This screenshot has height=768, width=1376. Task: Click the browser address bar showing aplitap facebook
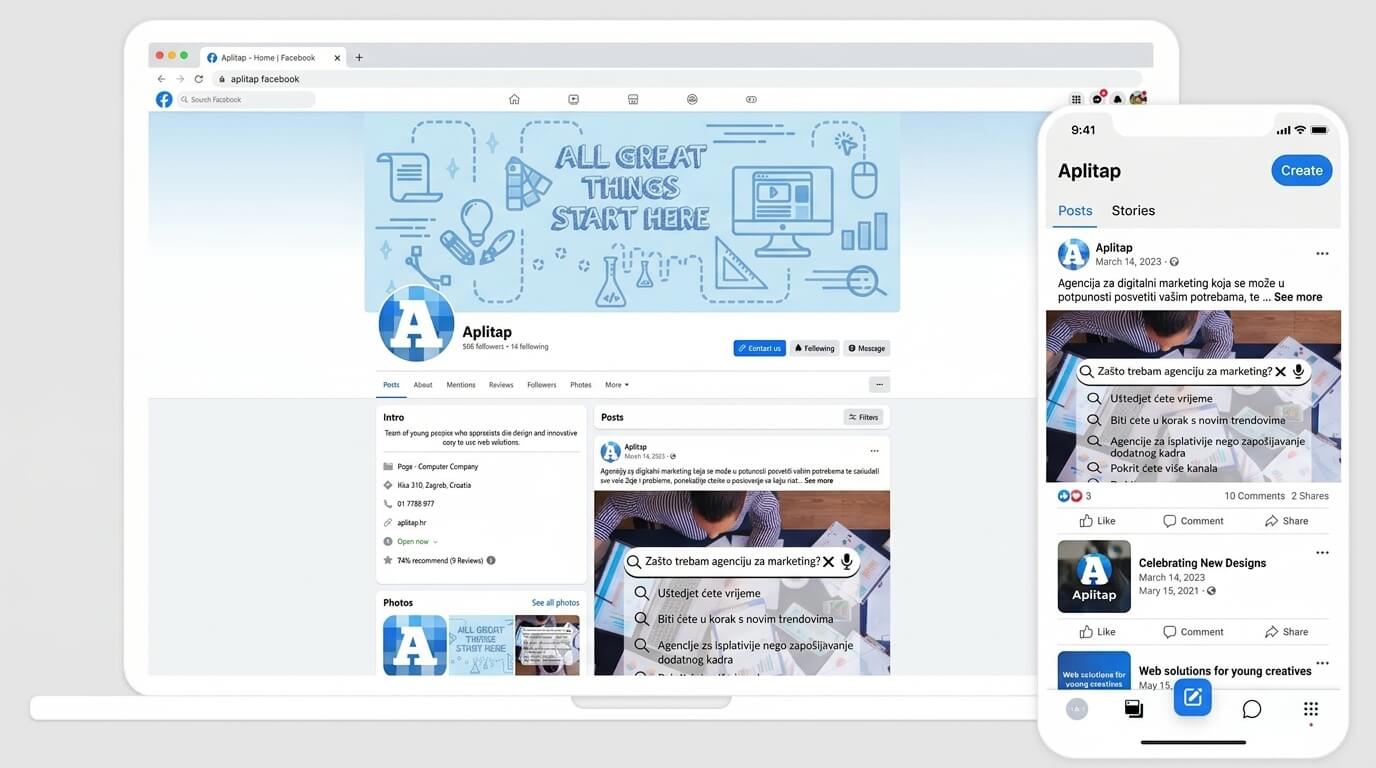[676, 79]
